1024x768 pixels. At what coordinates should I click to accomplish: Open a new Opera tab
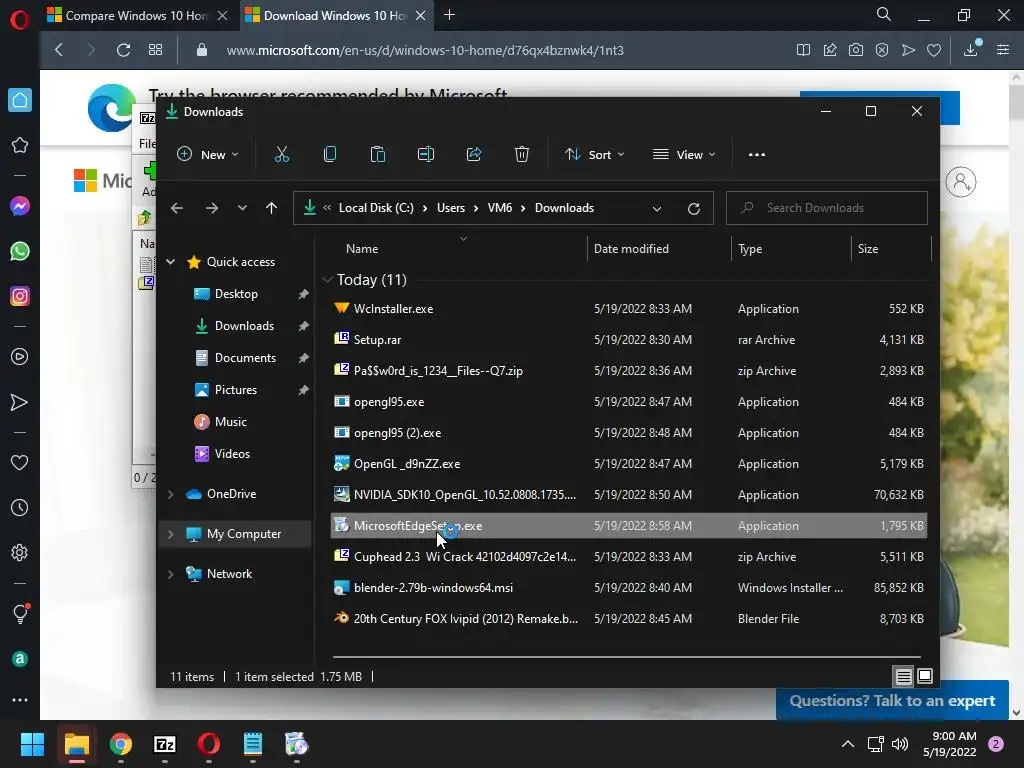click(449, 15)
